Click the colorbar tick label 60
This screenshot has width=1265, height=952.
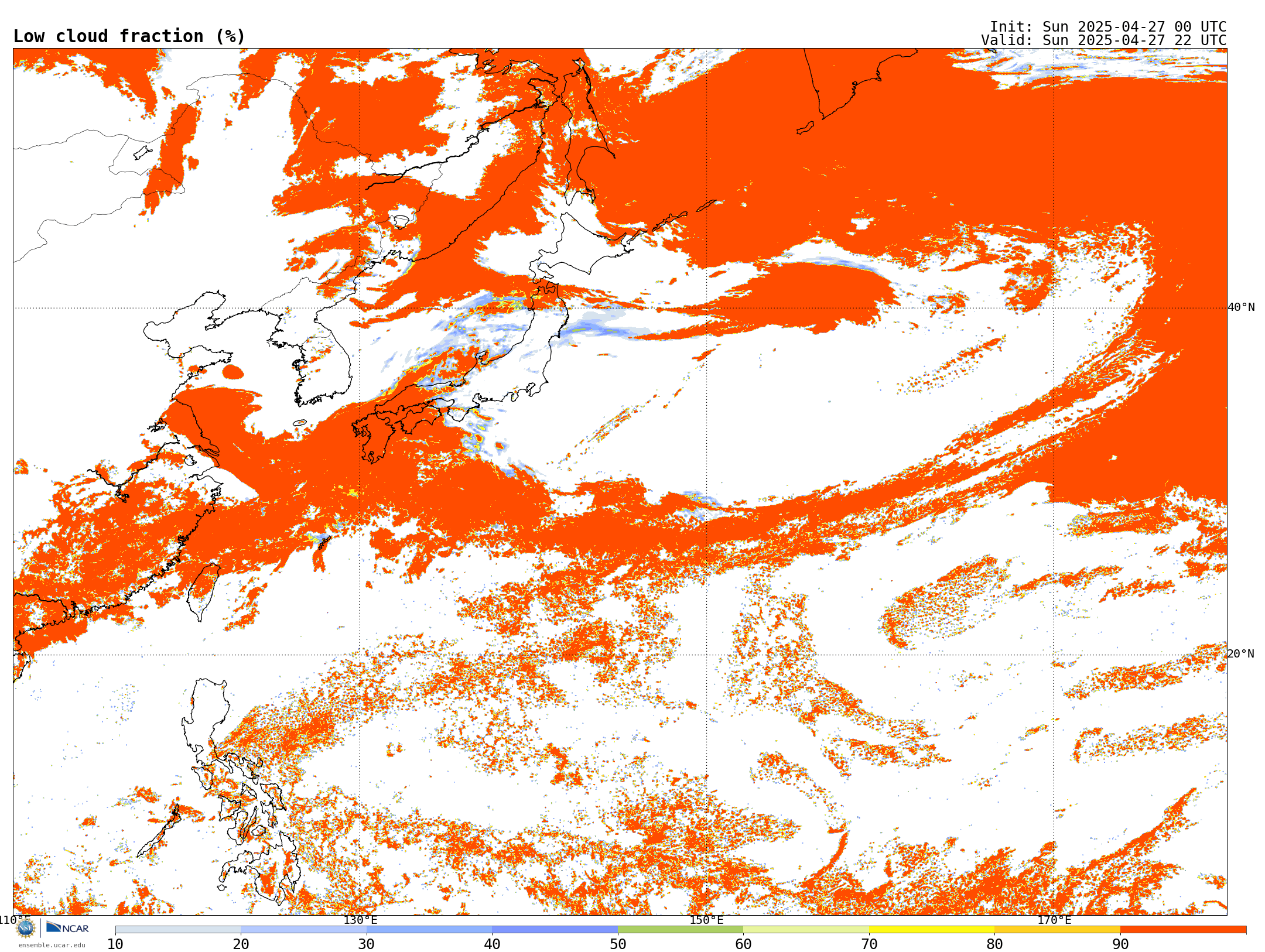click(743, 944)
